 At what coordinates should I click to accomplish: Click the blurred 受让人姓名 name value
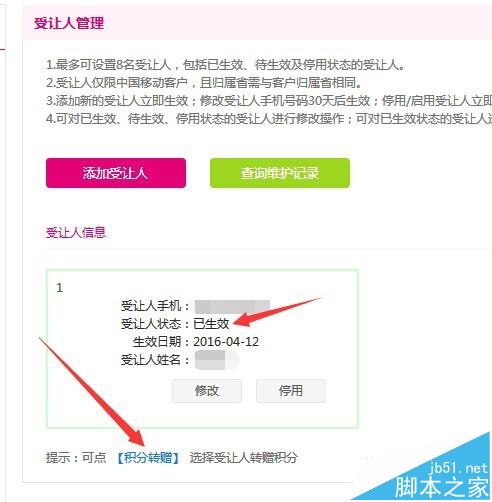(217, 360)
